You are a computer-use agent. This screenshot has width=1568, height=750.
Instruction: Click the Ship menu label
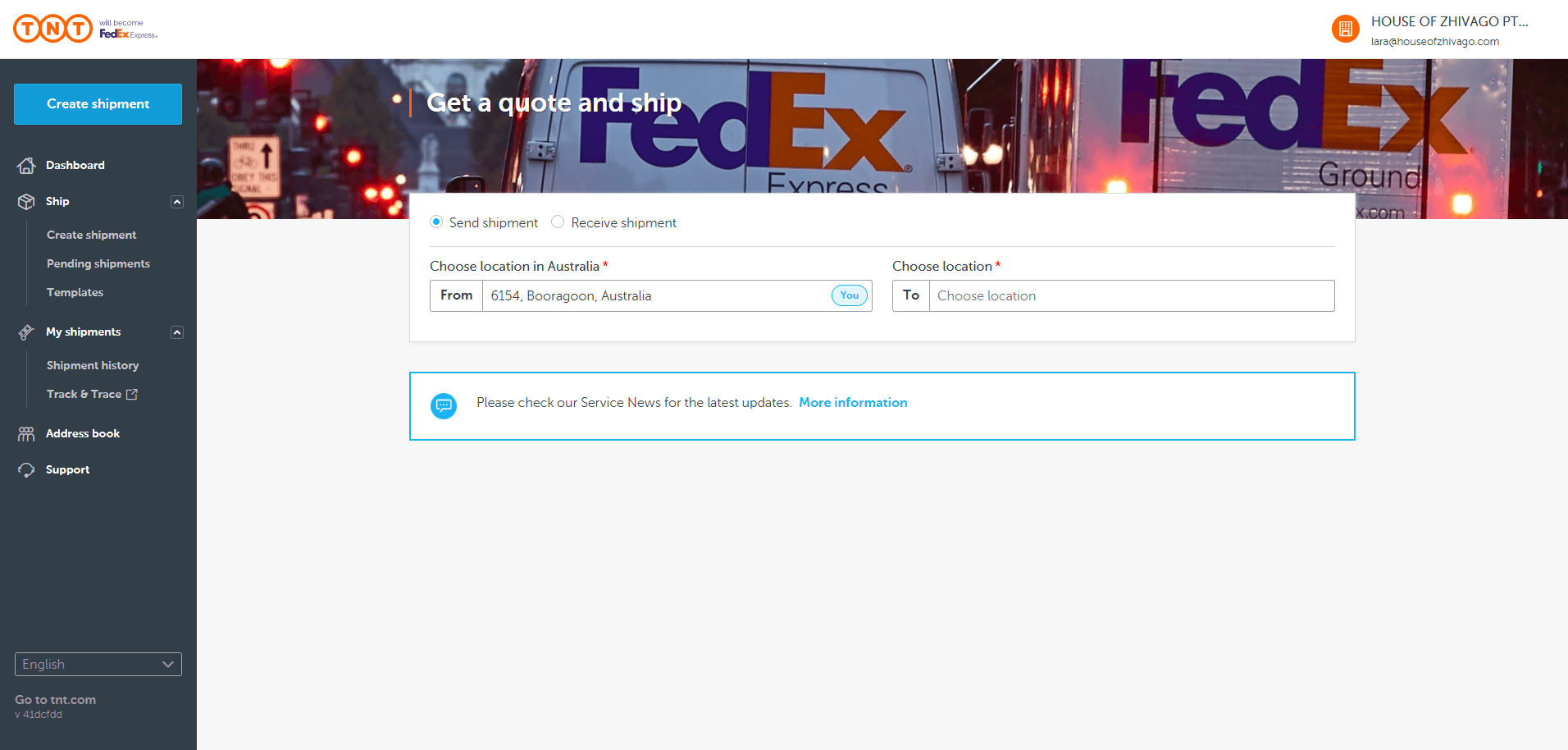pyautogui.click(x=57, y=202)
